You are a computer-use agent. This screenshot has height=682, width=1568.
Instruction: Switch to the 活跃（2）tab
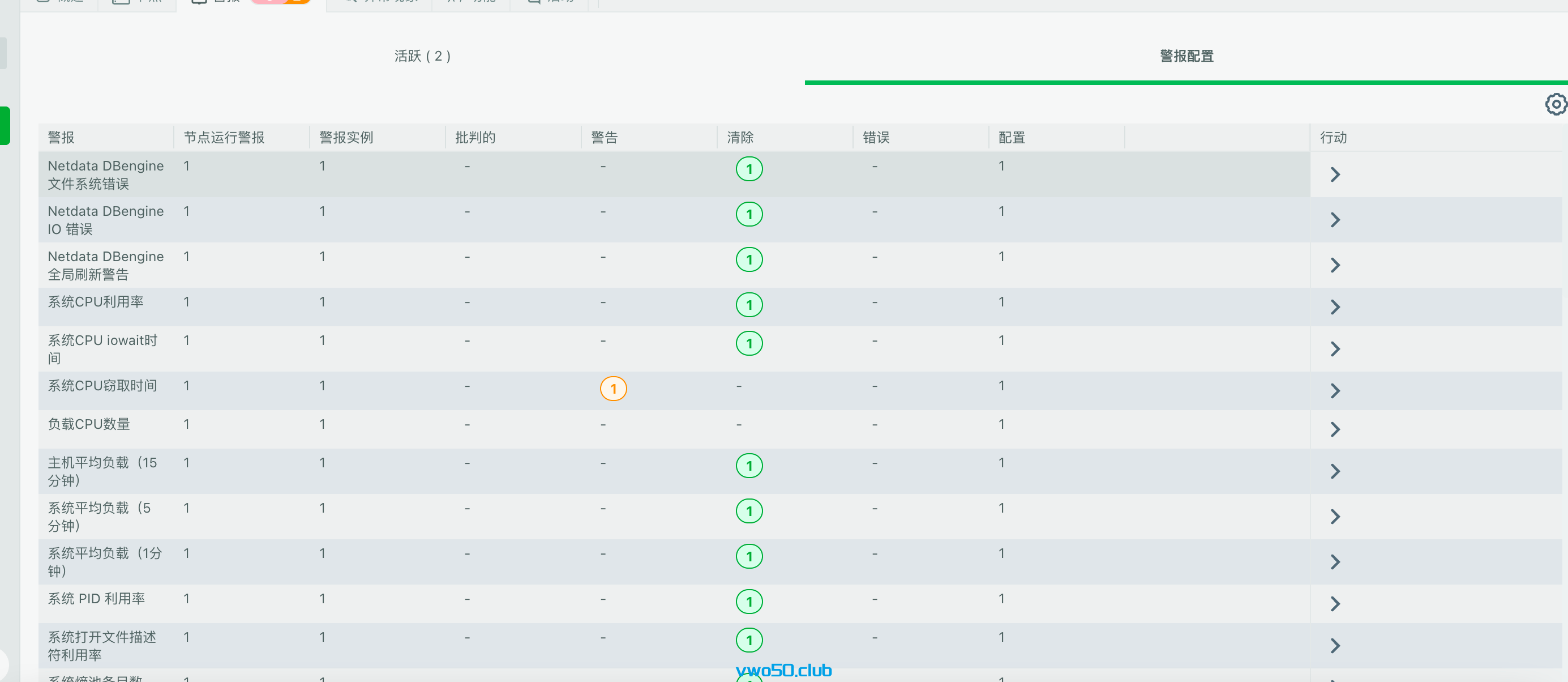[423, 56]
